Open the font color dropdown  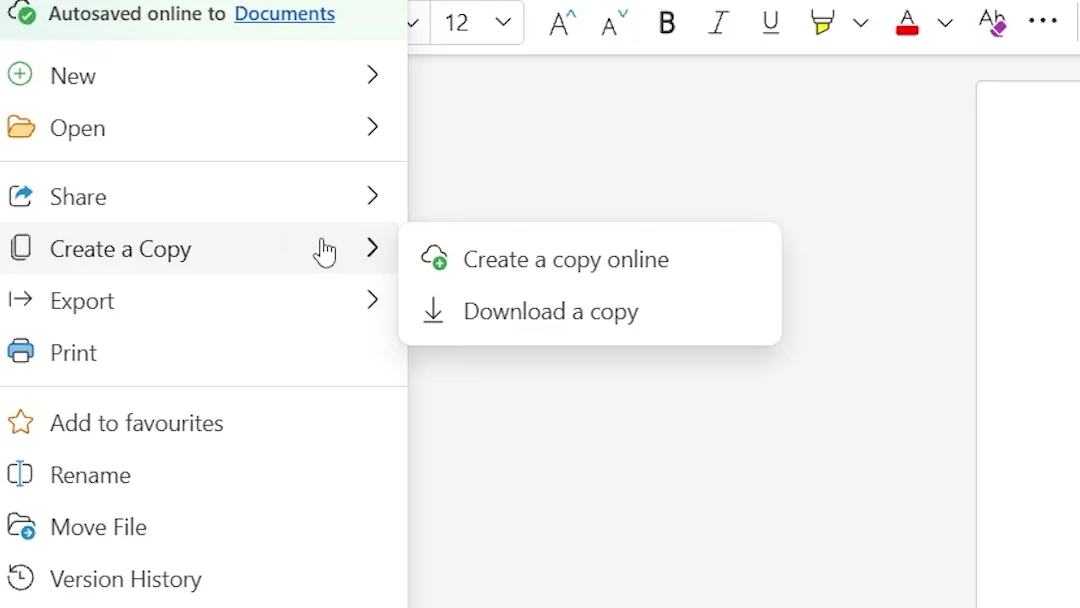945,23
